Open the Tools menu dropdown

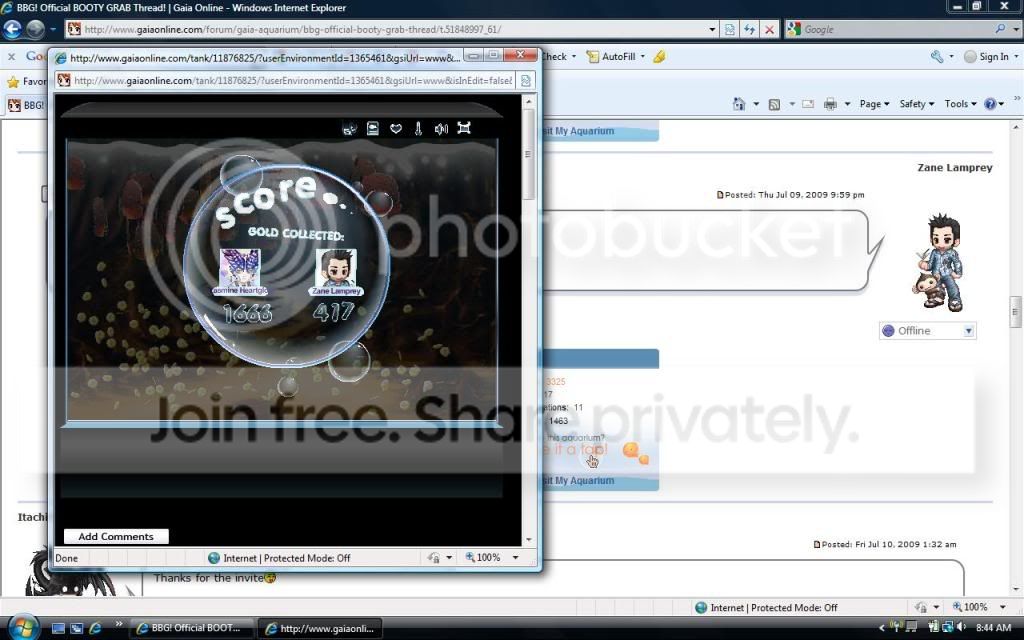pos(960,104)
